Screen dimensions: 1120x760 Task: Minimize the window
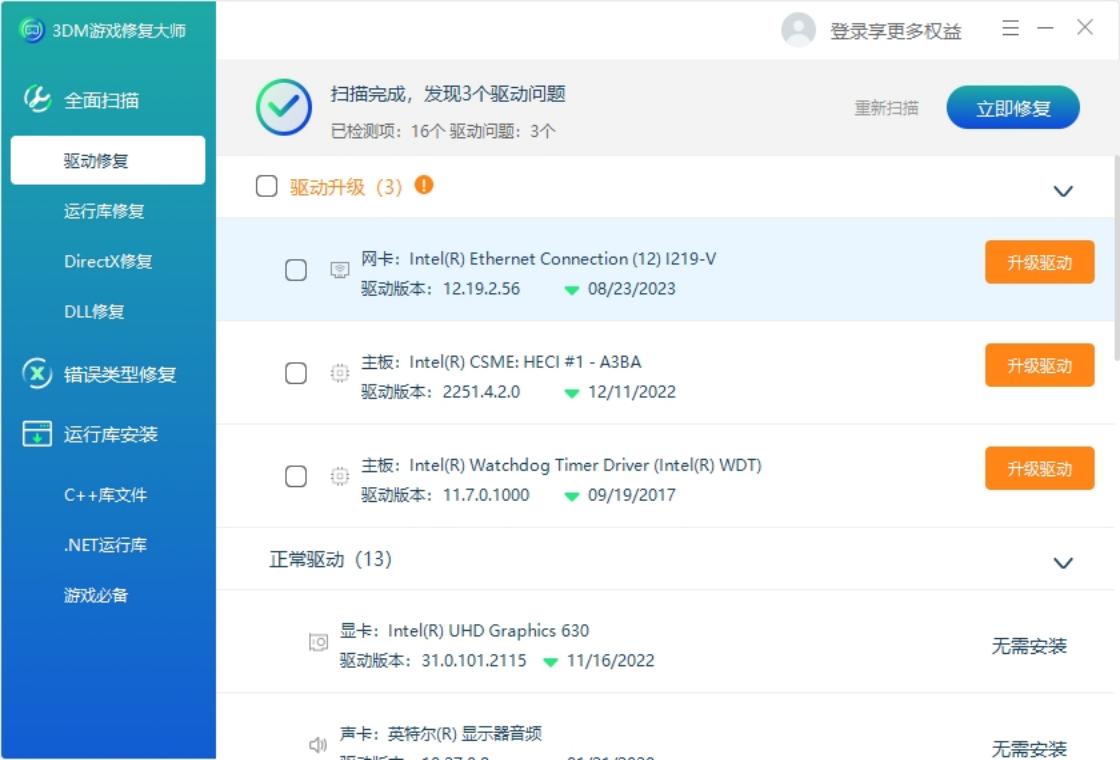point(1046,28)
